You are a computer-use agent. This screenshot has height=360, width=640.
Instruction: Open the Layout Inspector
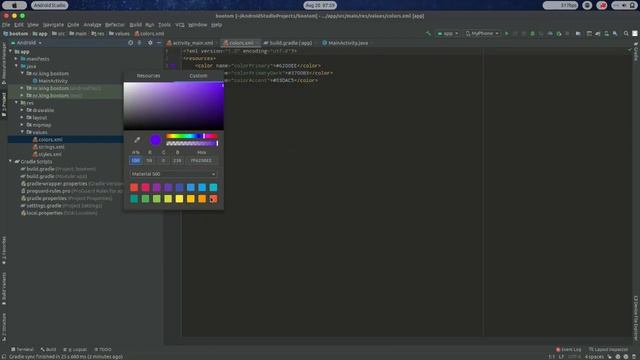[x=608, y=349]
